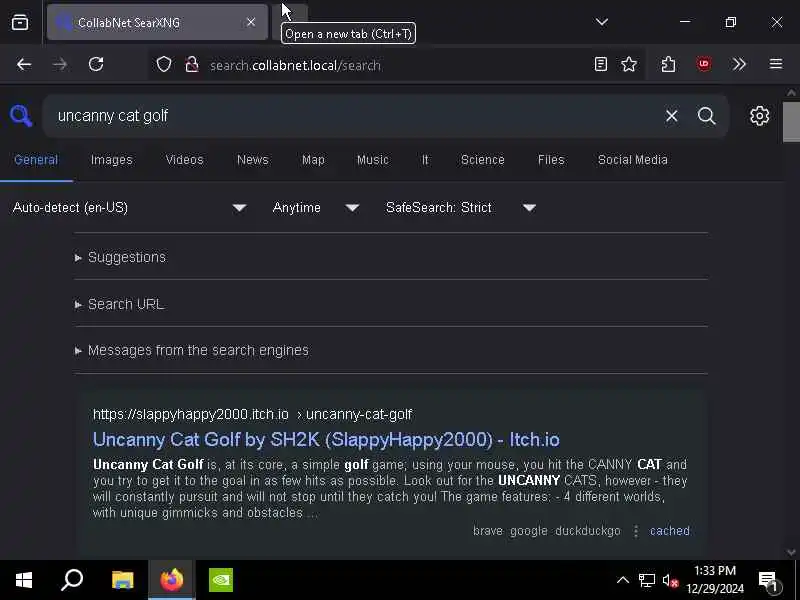800x600 pixels.
Task: Open Firefox application menu
Action: pos(776,64)
